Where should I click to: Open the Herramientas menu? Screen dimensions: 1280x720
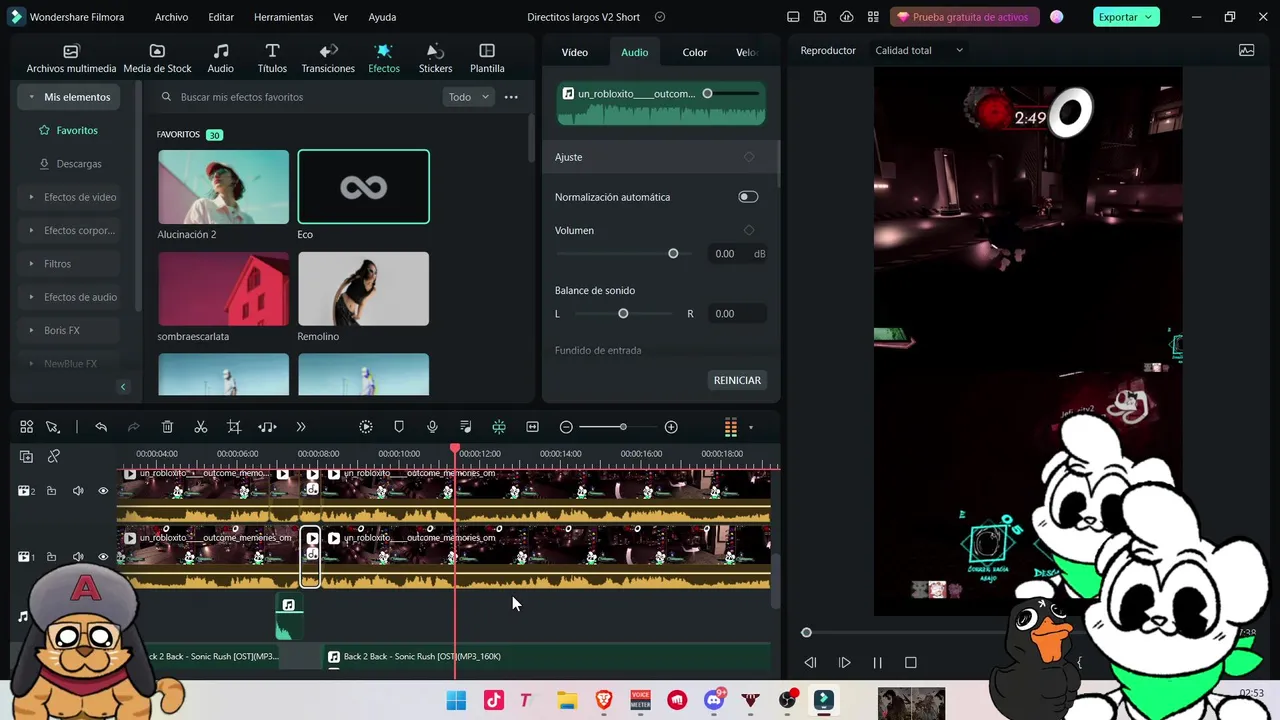[283, 17]
